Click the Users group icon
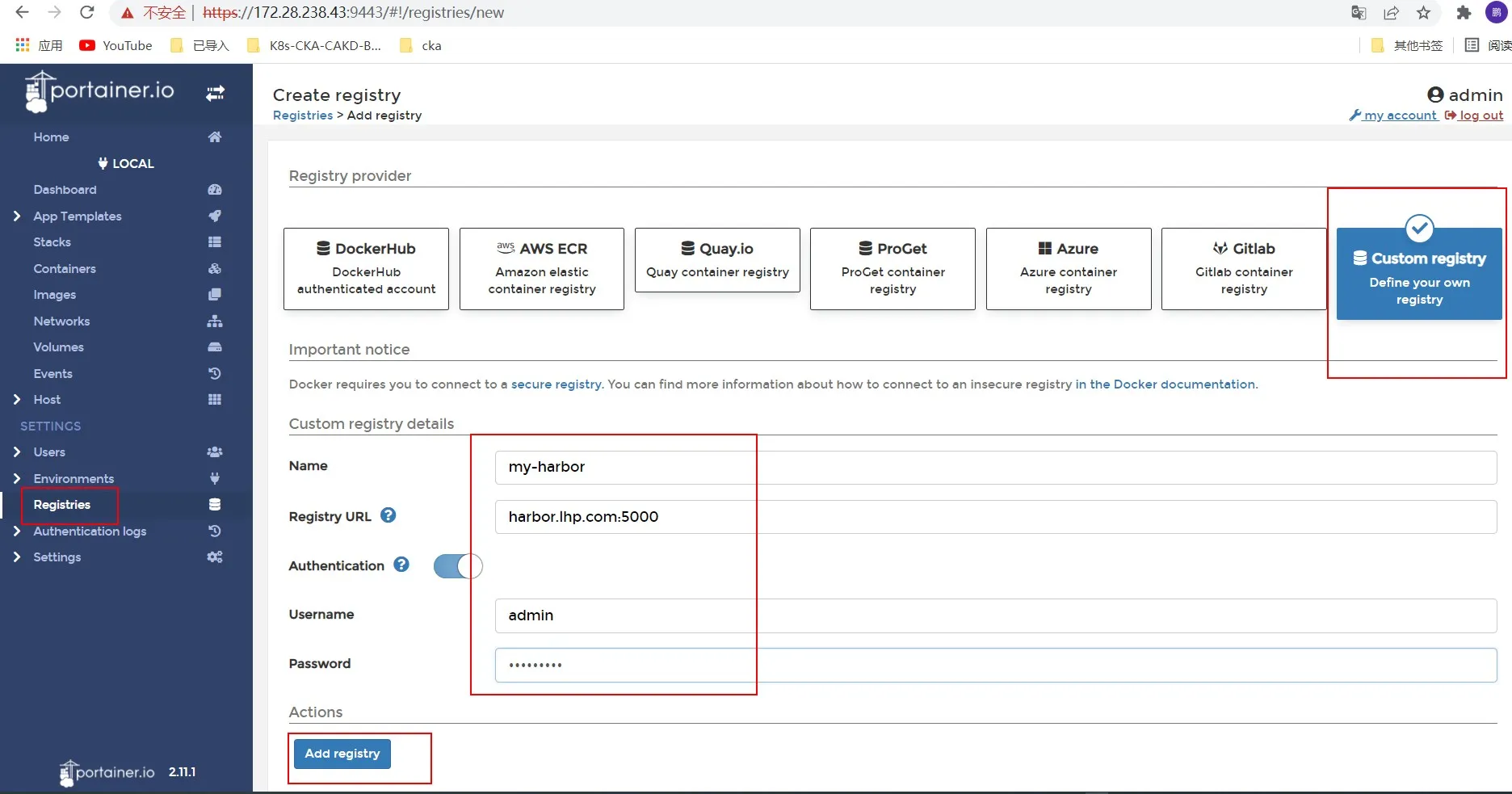The image size is (1512, 794). (x=215, y=452)
